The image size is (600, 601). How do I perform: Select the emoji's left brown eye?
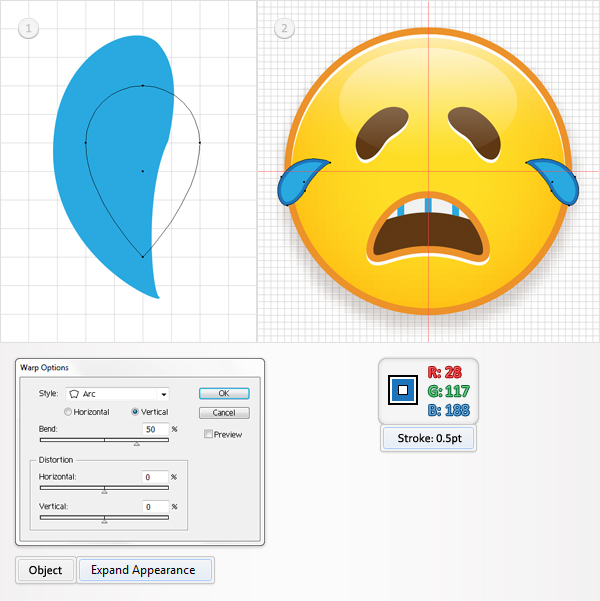[x=381, y=133]
